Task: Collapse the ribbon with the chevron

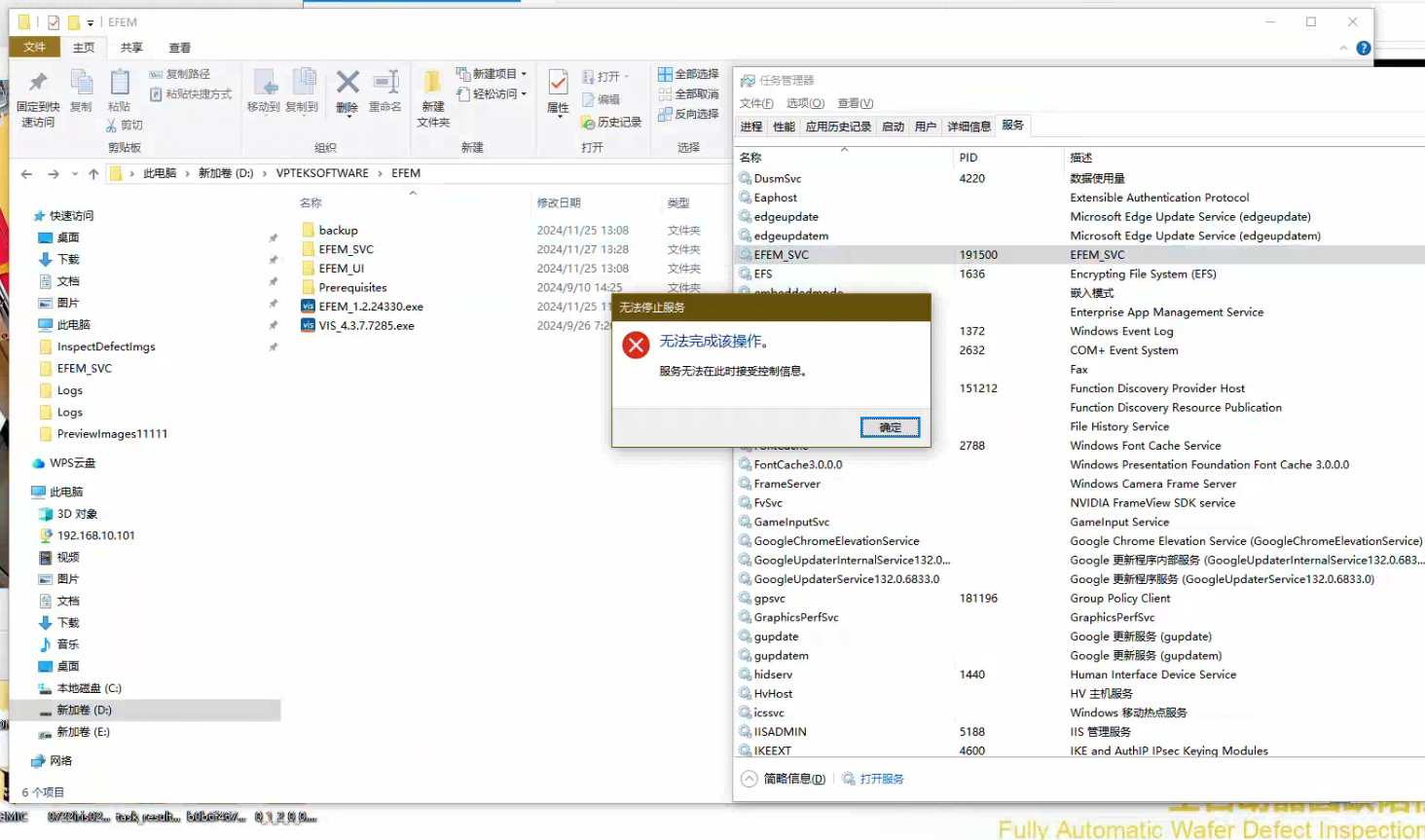Action: coord(1343,48)
